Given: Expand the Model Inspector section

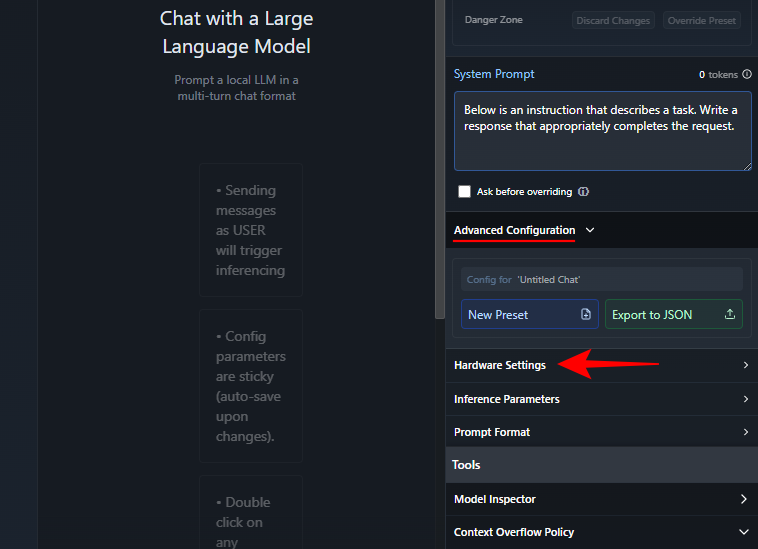Looking at the screenshot, I should 601,499.
